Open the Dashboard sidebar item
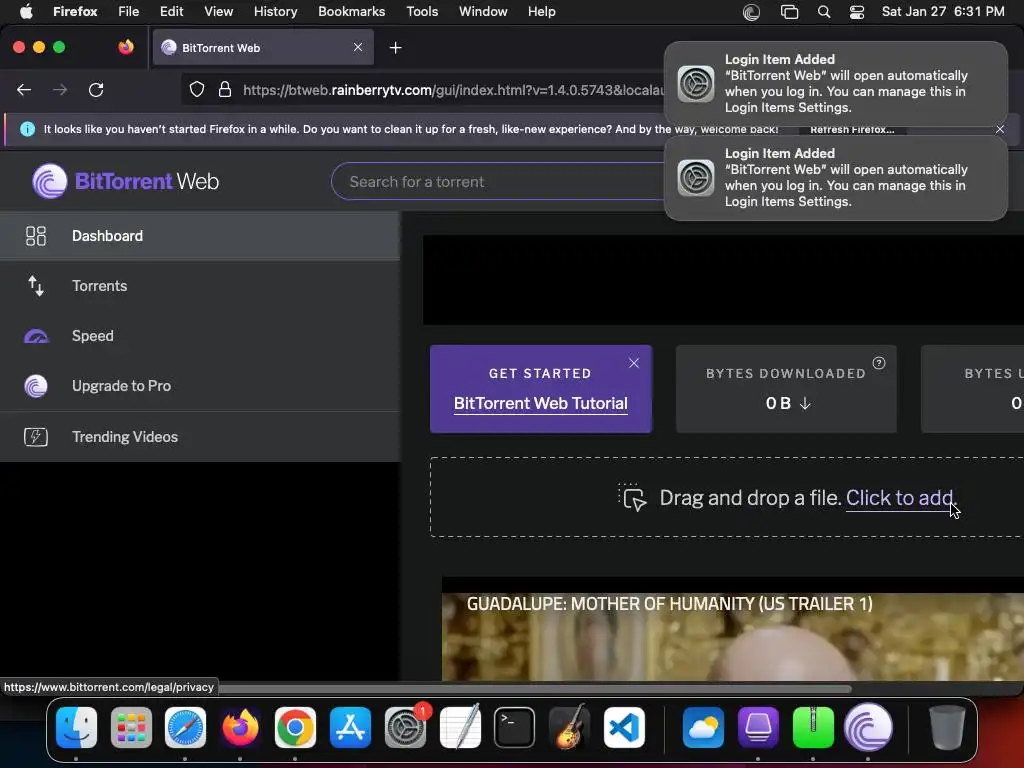The width and height of the screenshot is (1024, 768). (x=200, y=236)
